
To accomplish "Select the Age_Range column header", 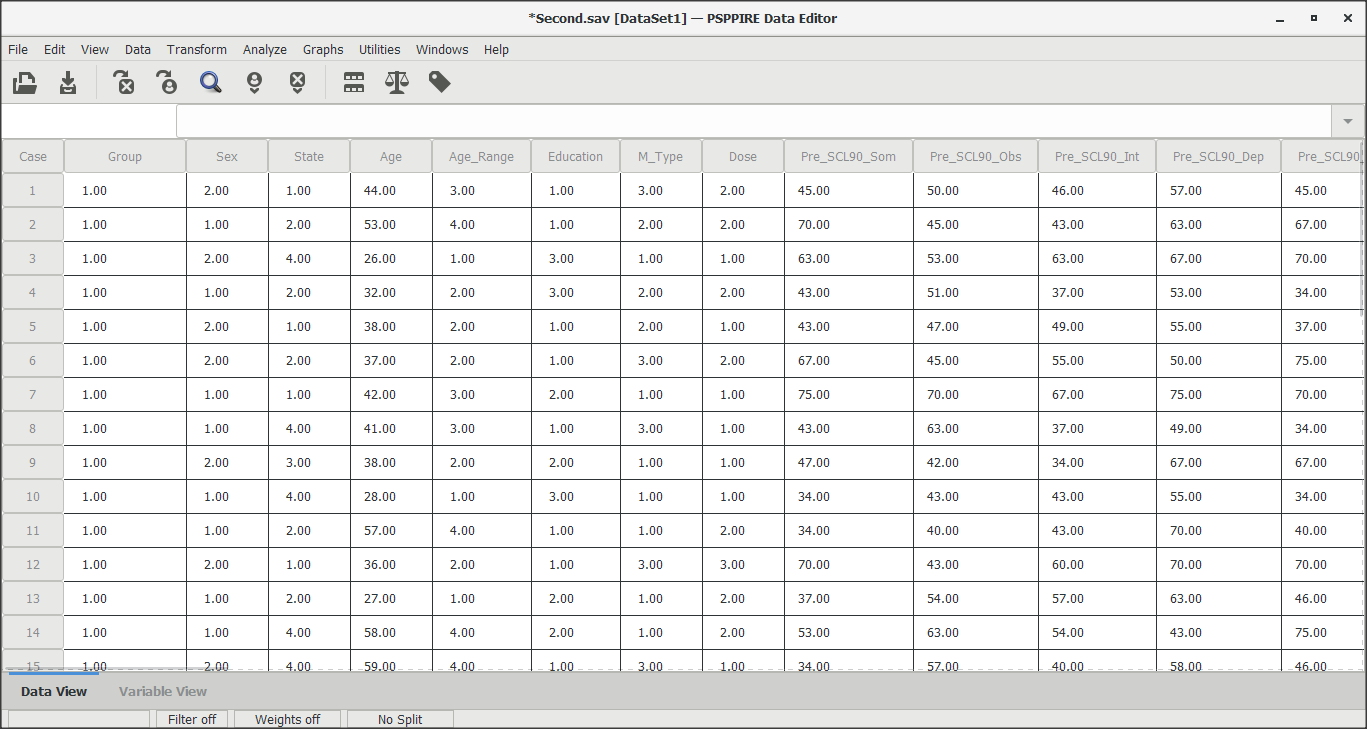I will [481, 156].
